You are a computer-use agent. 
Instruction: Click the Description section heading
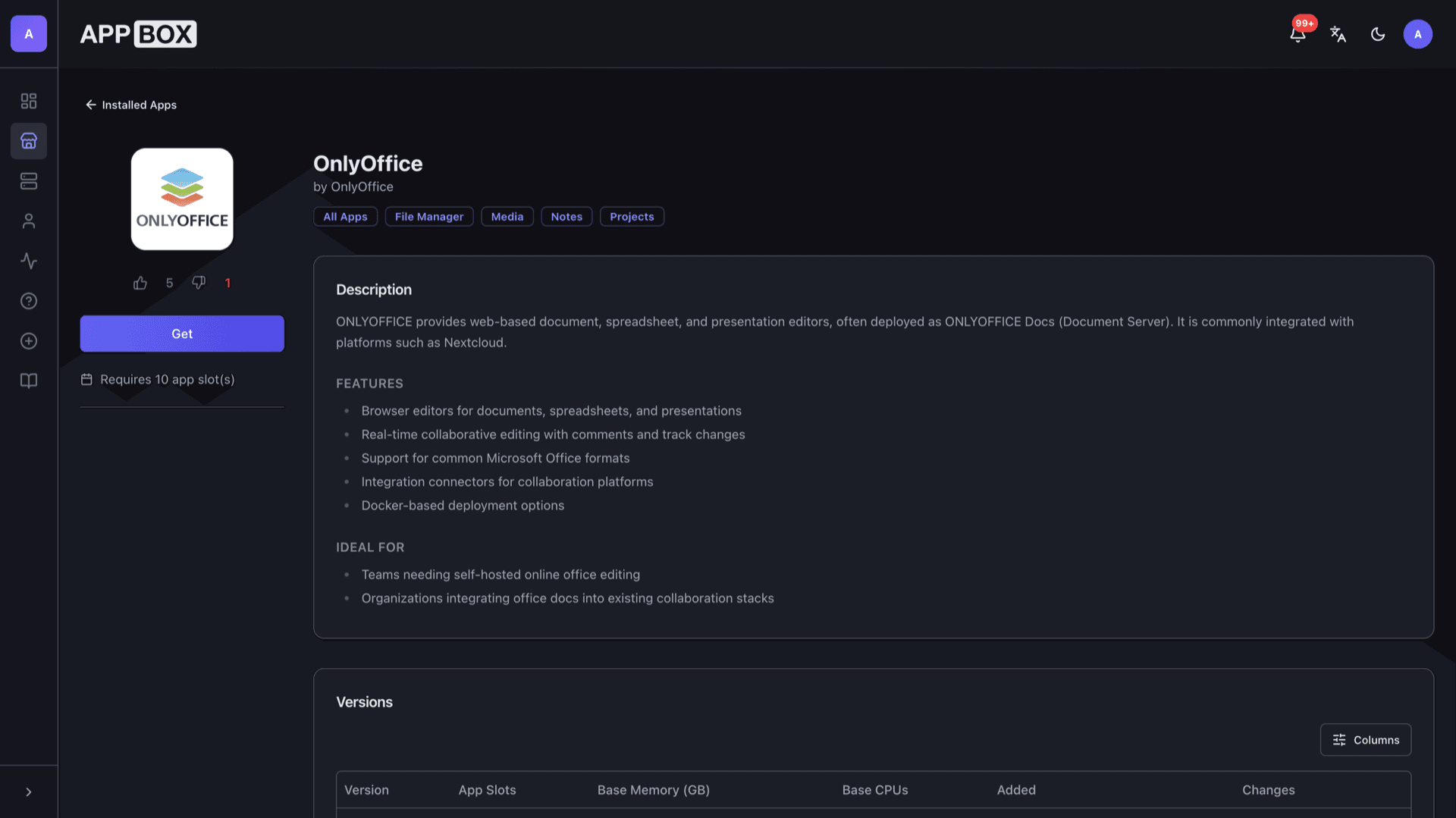pos(374,290)
